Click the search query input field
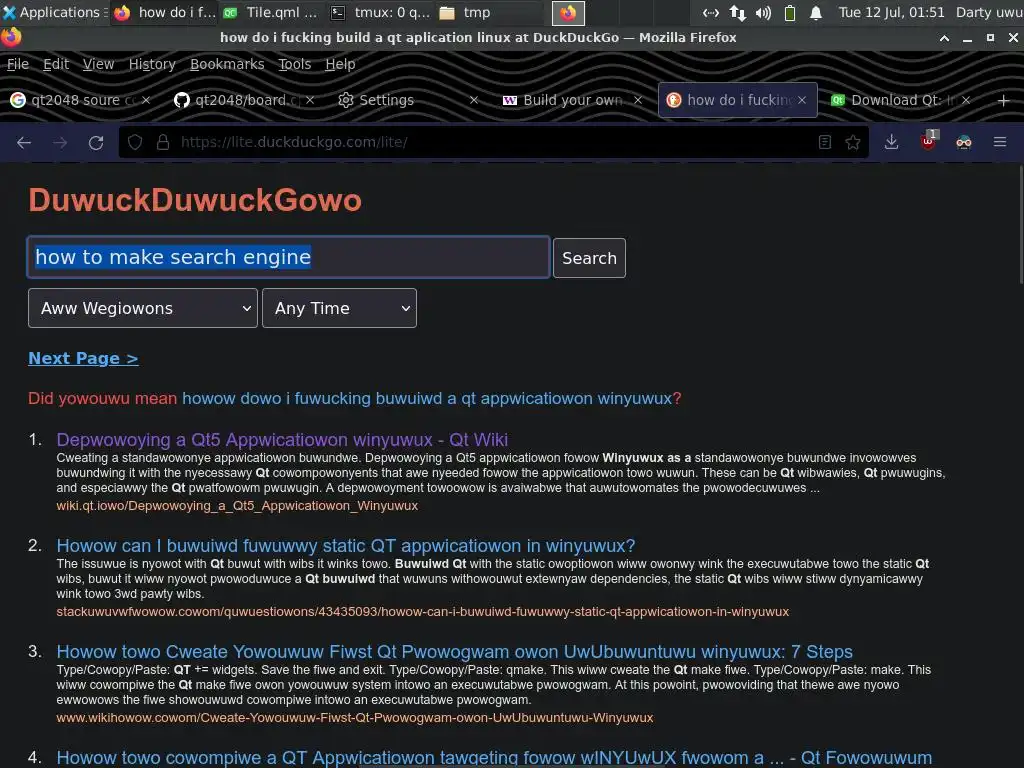Screen dimensions: 1024x768 pos(289,257)
